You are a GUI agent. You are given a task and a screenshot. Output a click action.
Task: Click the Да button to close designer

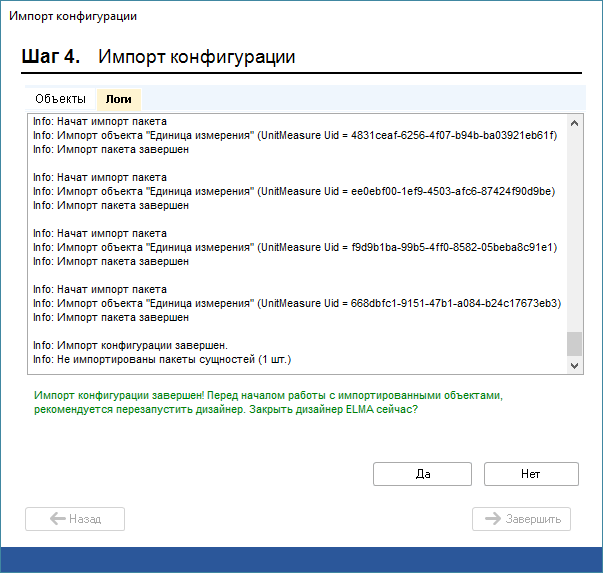click(422, 474)
